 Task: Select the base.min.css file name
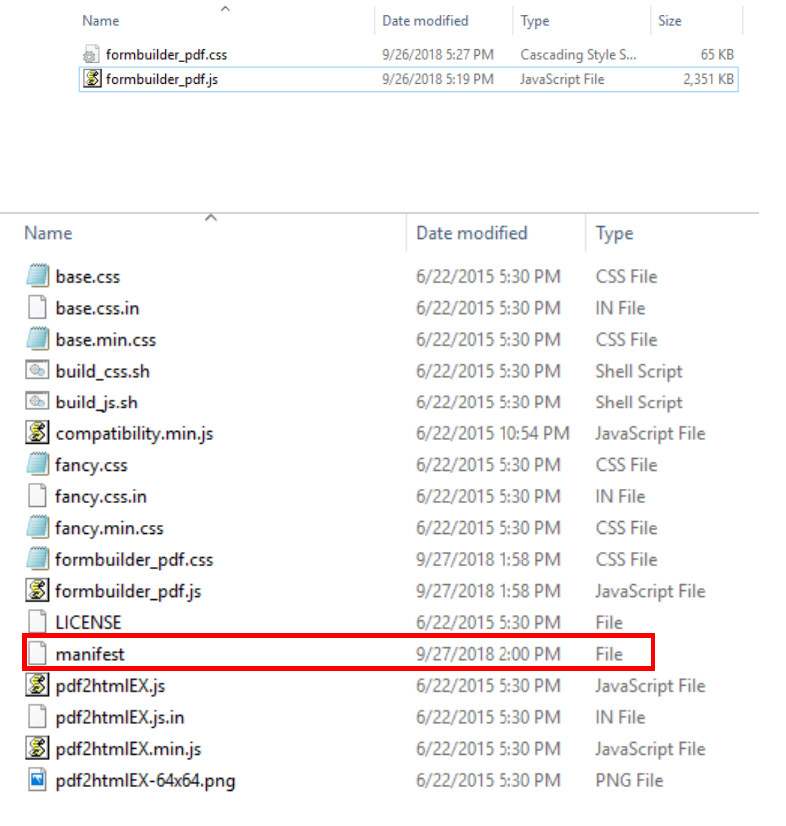coord(106,340)
